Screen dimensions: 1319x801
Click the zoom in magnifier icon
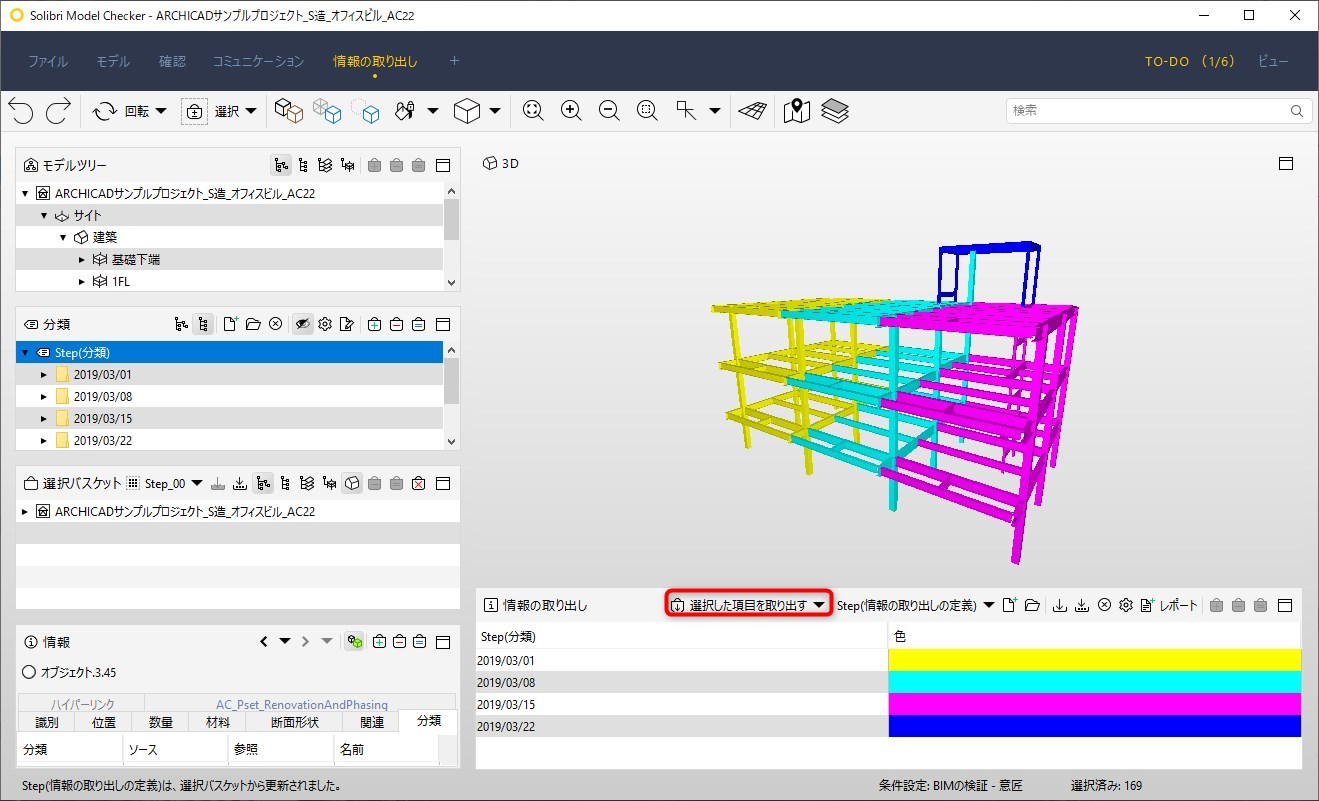point(571,111)
